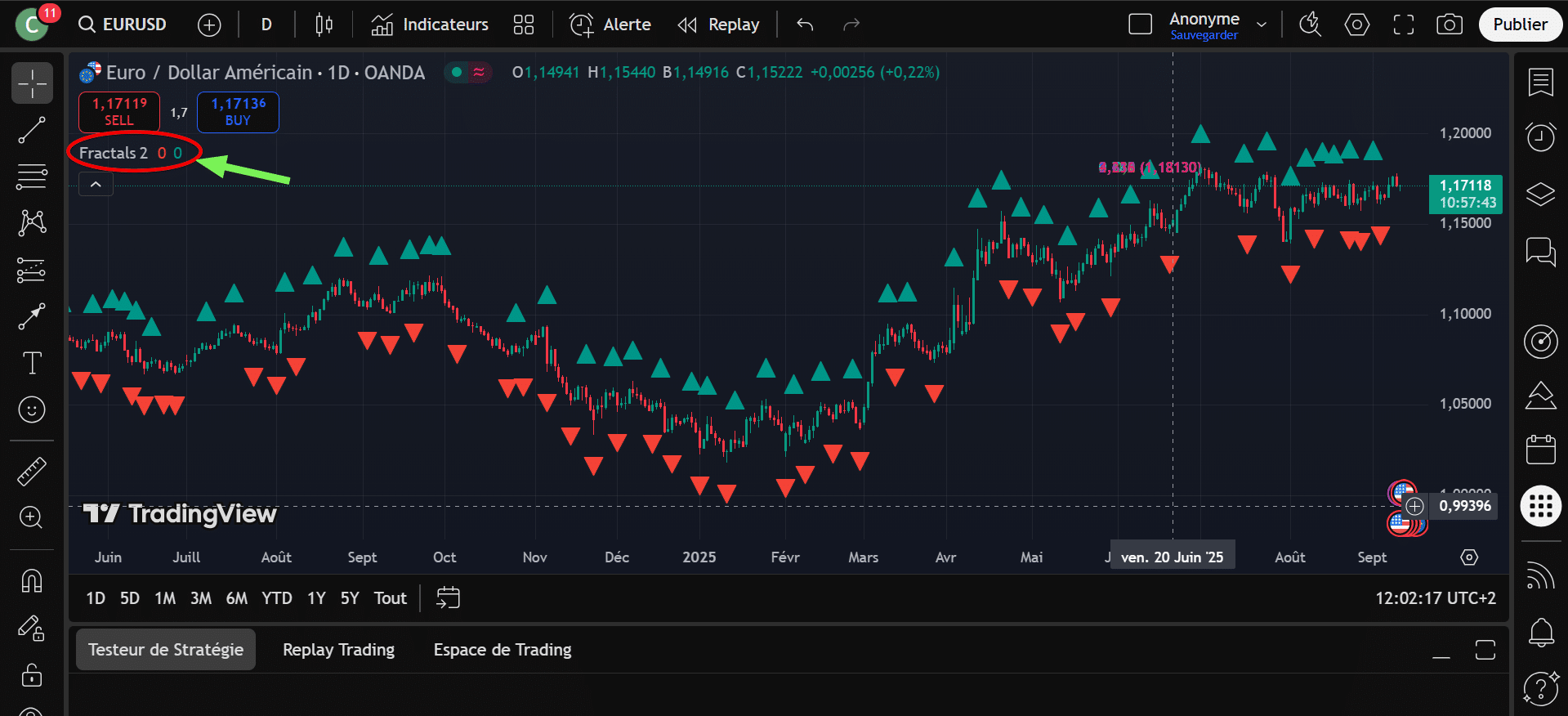Open the candlestick chart style selector
The width and height of the screenshot is (1568, 716).
[x=324, y=25]
